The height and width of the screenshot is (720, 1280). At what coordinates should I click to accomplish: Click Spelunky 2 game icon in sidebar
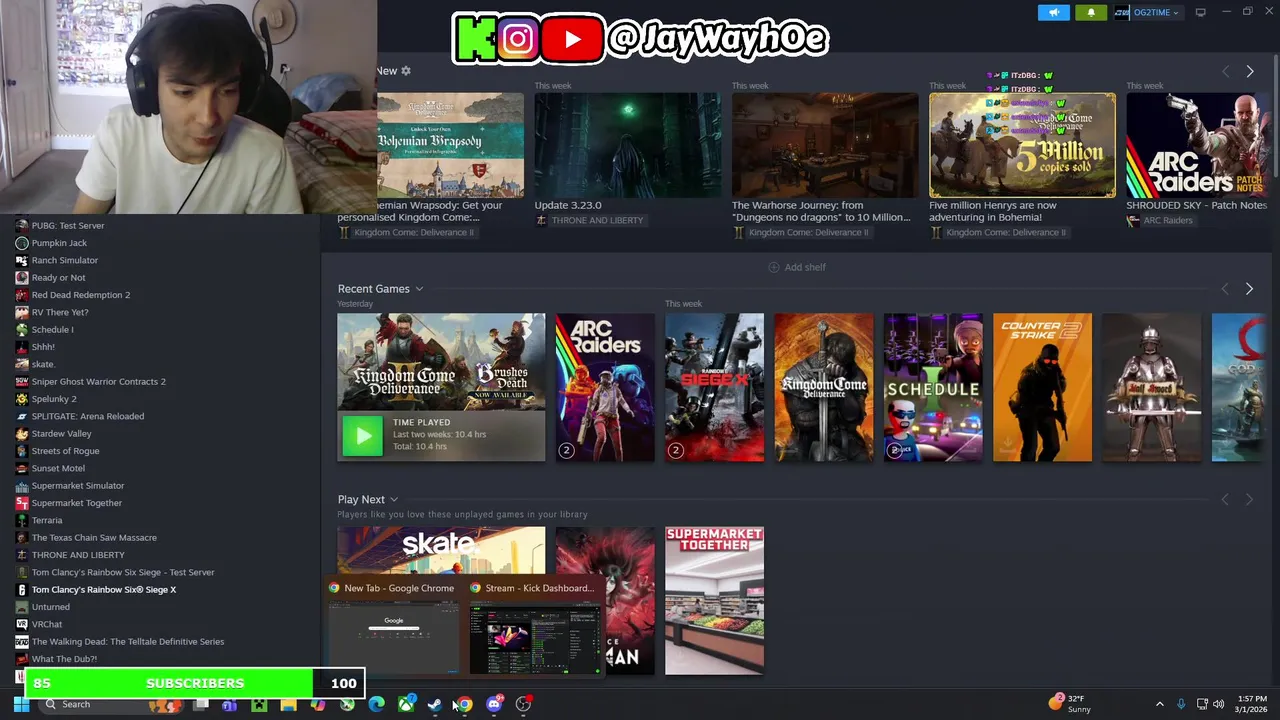point(22,399)
